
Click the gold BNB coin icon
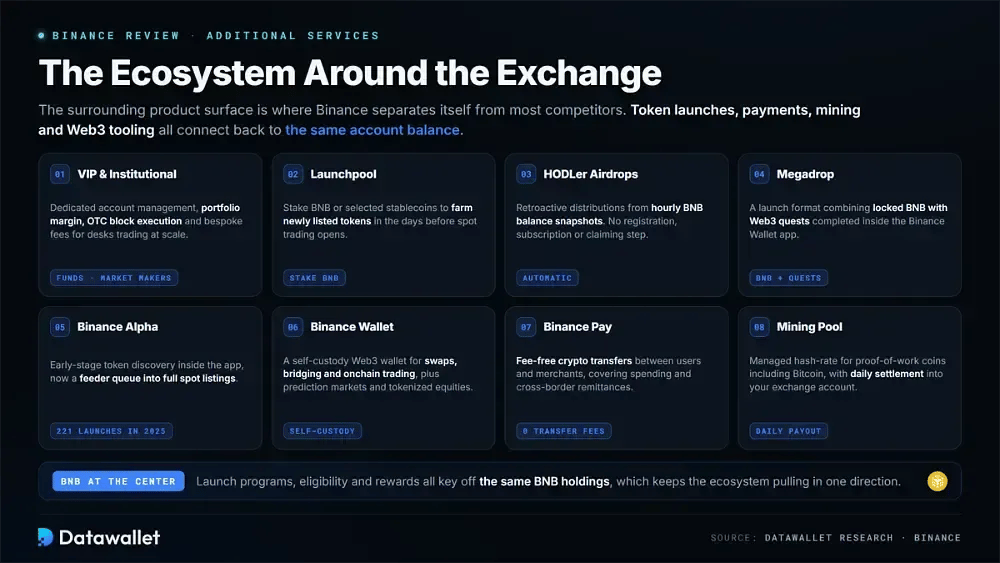(x=937, y=481)
